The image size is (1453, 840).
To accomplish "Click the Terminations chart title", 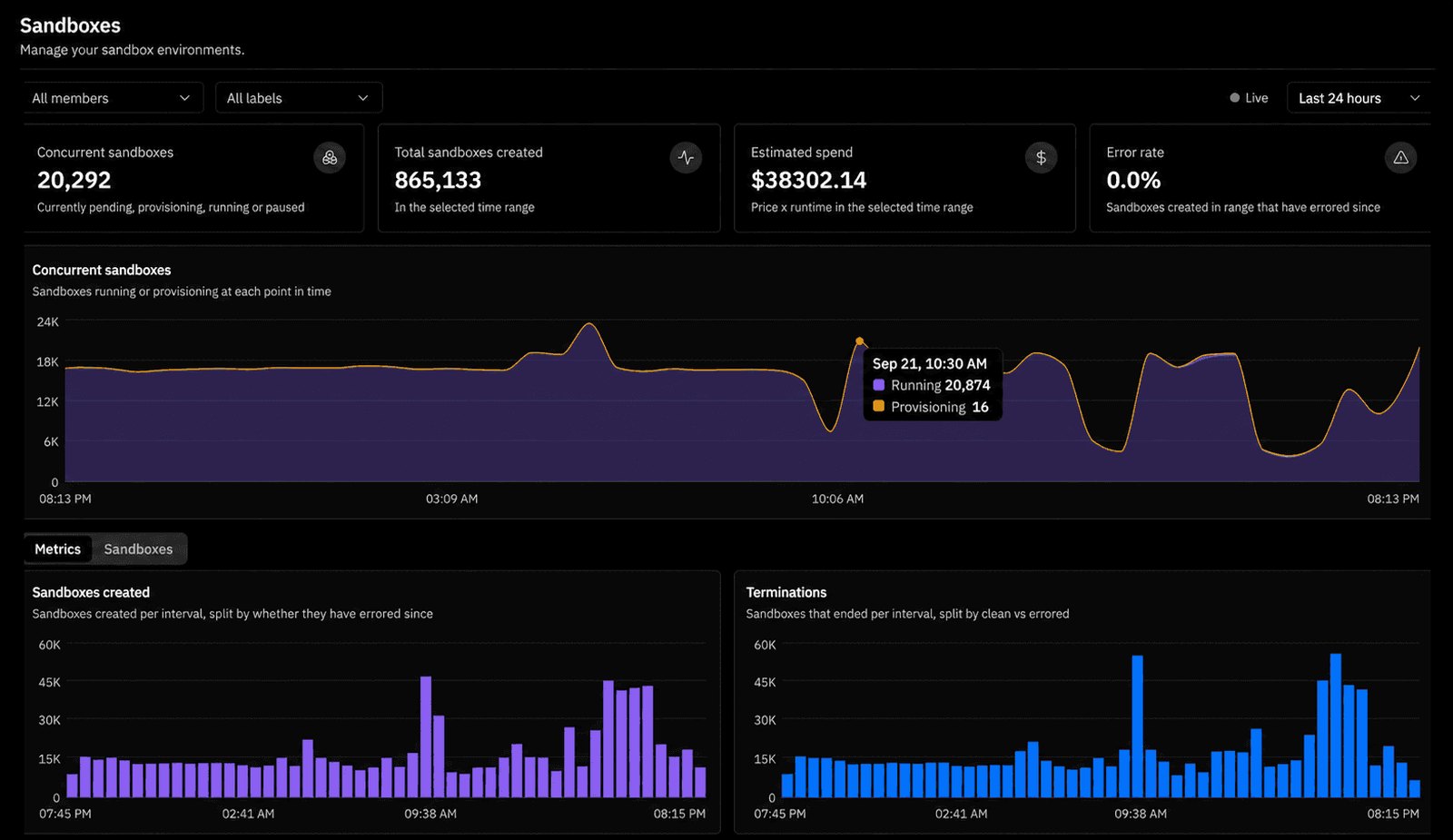I will coord(786,592).
